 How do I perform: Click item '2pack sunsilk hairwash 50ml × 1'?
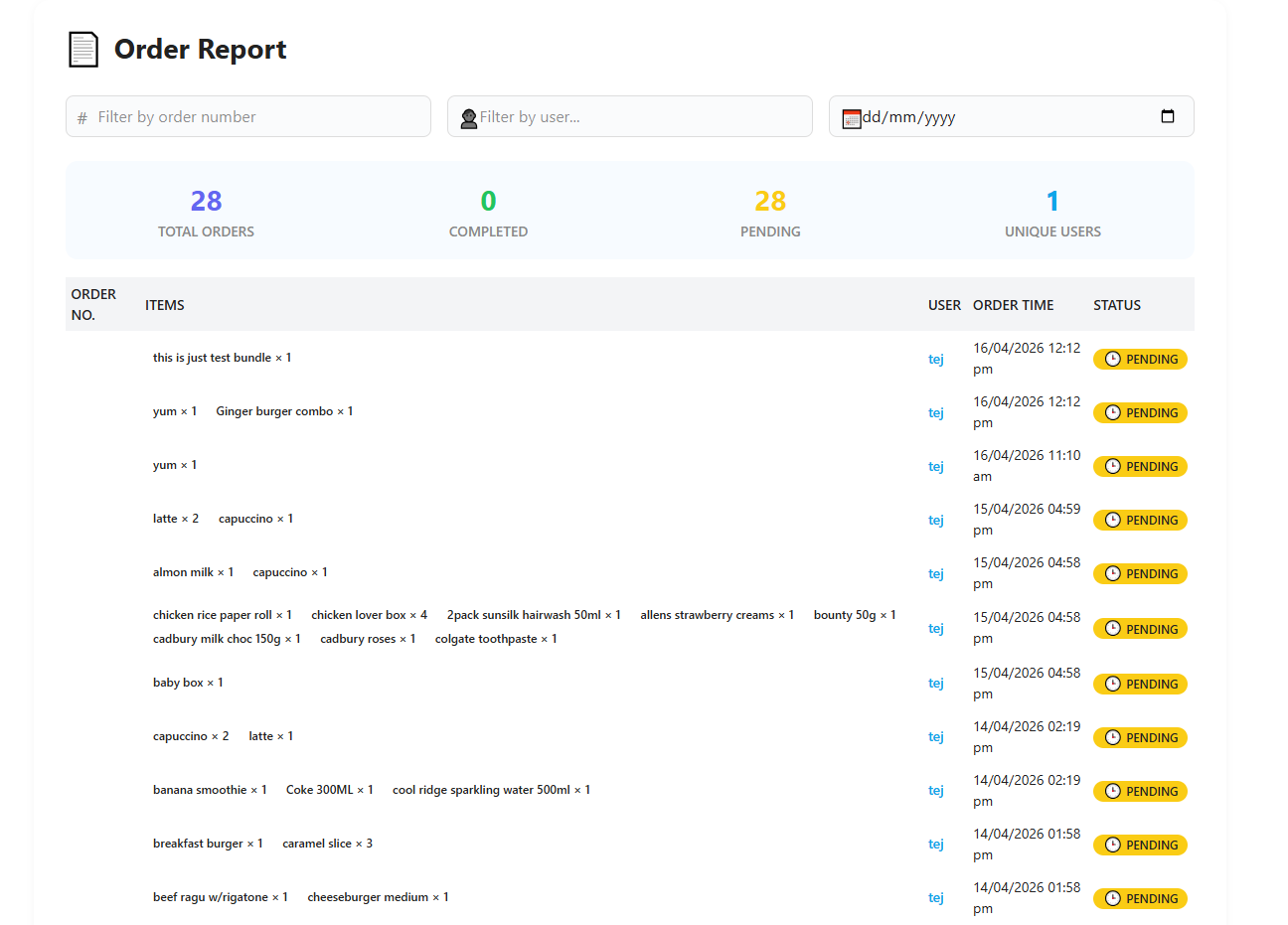point(534,615)
